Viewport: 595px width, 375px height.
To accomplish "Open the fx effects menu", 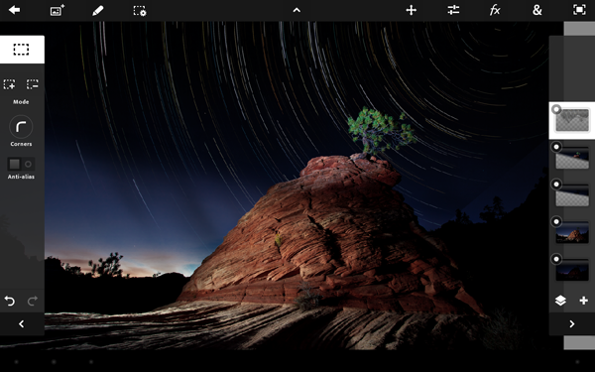I will point(495,10).
